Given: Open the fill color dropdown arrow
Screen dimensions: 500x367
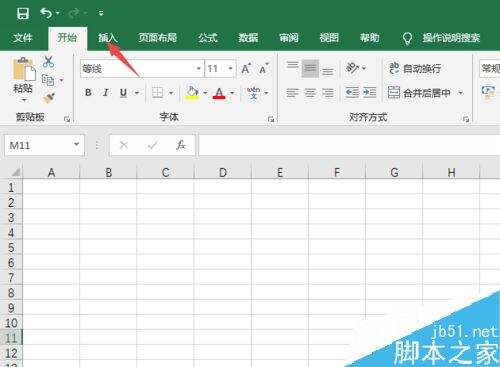Looking at the screenshot, I should pos(205,93).
